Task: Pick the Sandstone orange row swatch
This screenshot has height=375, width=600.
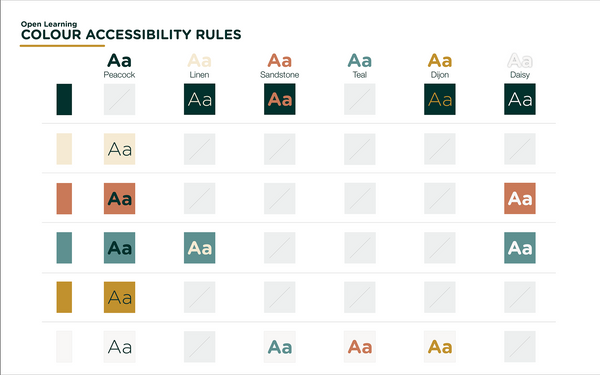Action: (64, 199)
